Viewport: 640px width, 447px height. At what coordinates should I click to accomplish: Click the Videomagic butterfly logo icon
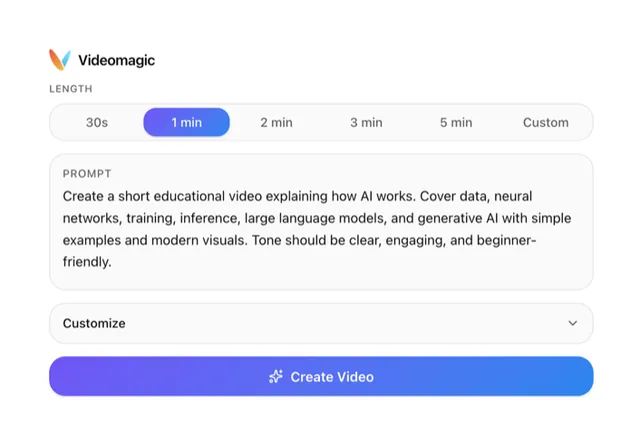(x=60, y=60)
